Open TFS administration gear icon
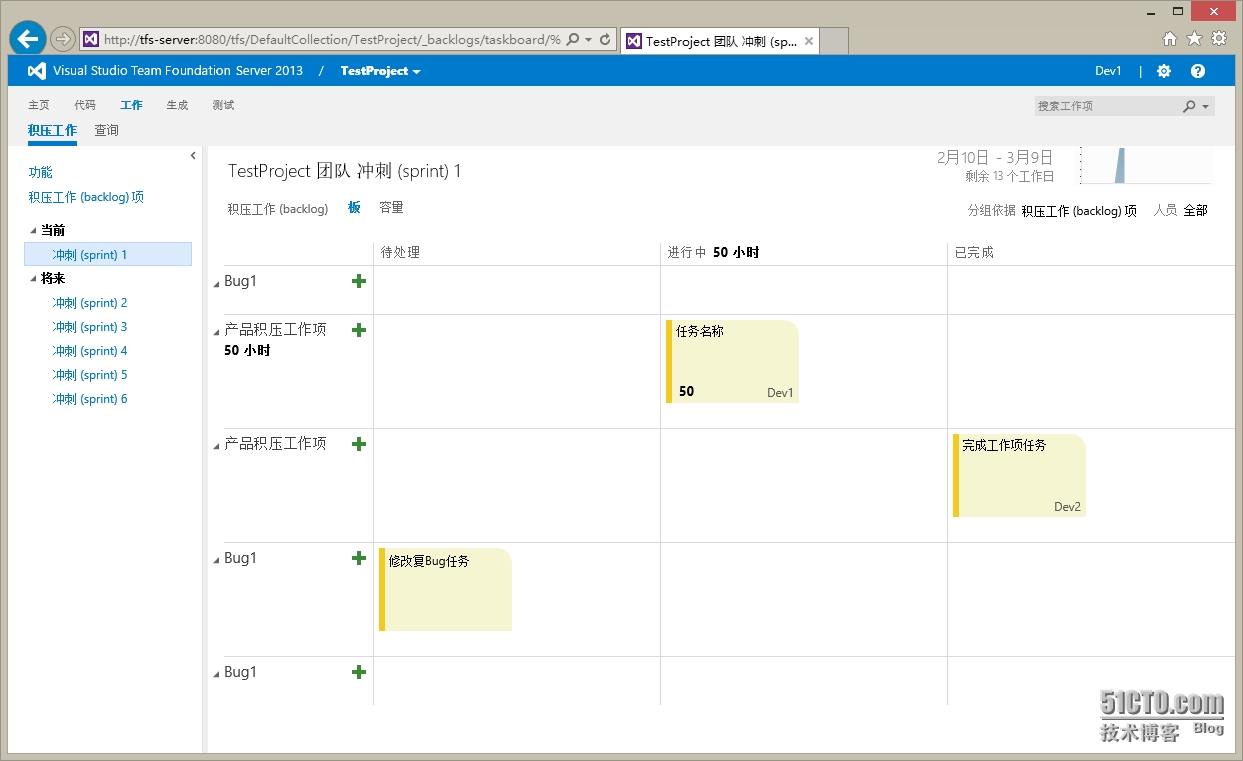Viewport: 1243px width, 761px height. click(x=1164, y=71)
